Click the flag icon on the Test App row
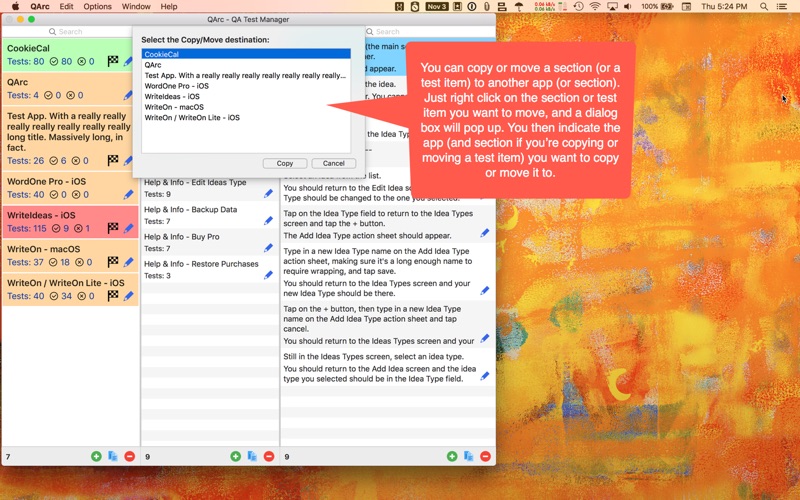Image resolution: width=800 pixels, height=500 pixels. tap(113, 161)
